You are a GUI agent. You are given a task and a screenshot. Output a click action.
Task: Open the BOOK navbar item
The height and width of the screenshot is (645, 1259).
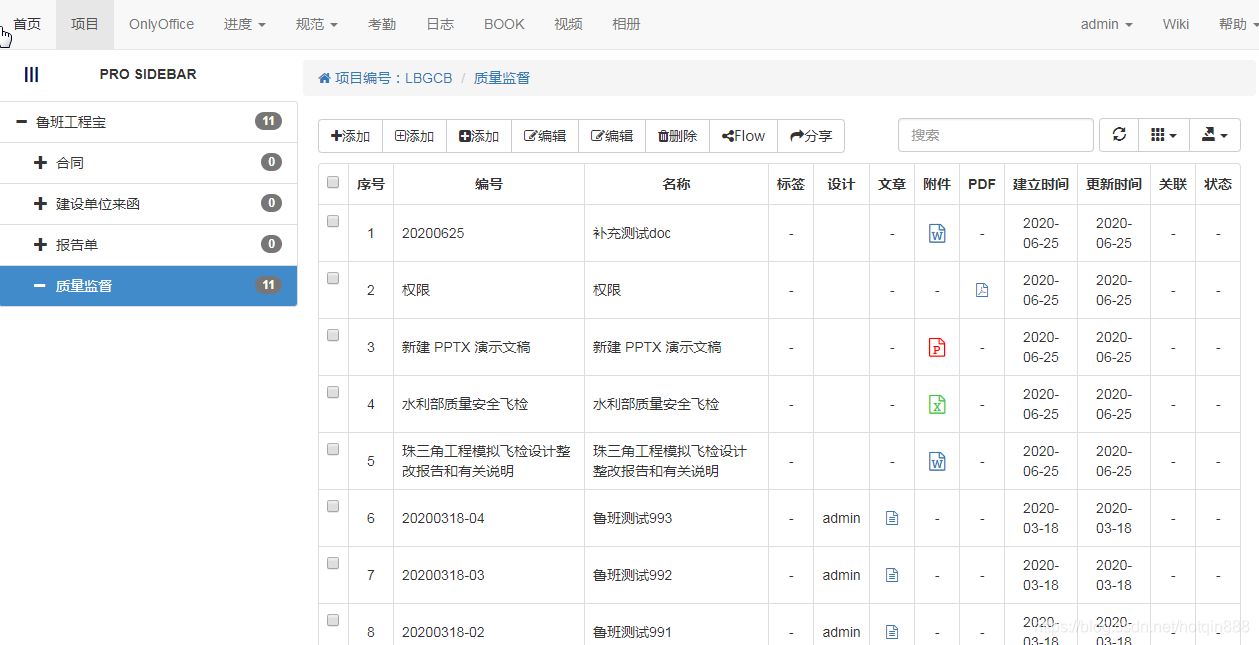504,24
